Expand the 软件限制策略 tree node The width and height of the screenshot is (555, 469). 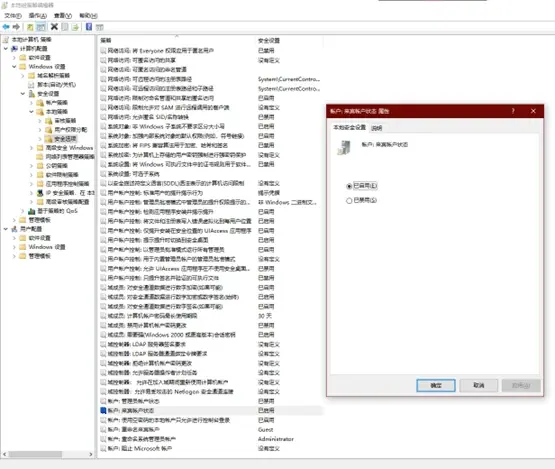click(31, 175)
